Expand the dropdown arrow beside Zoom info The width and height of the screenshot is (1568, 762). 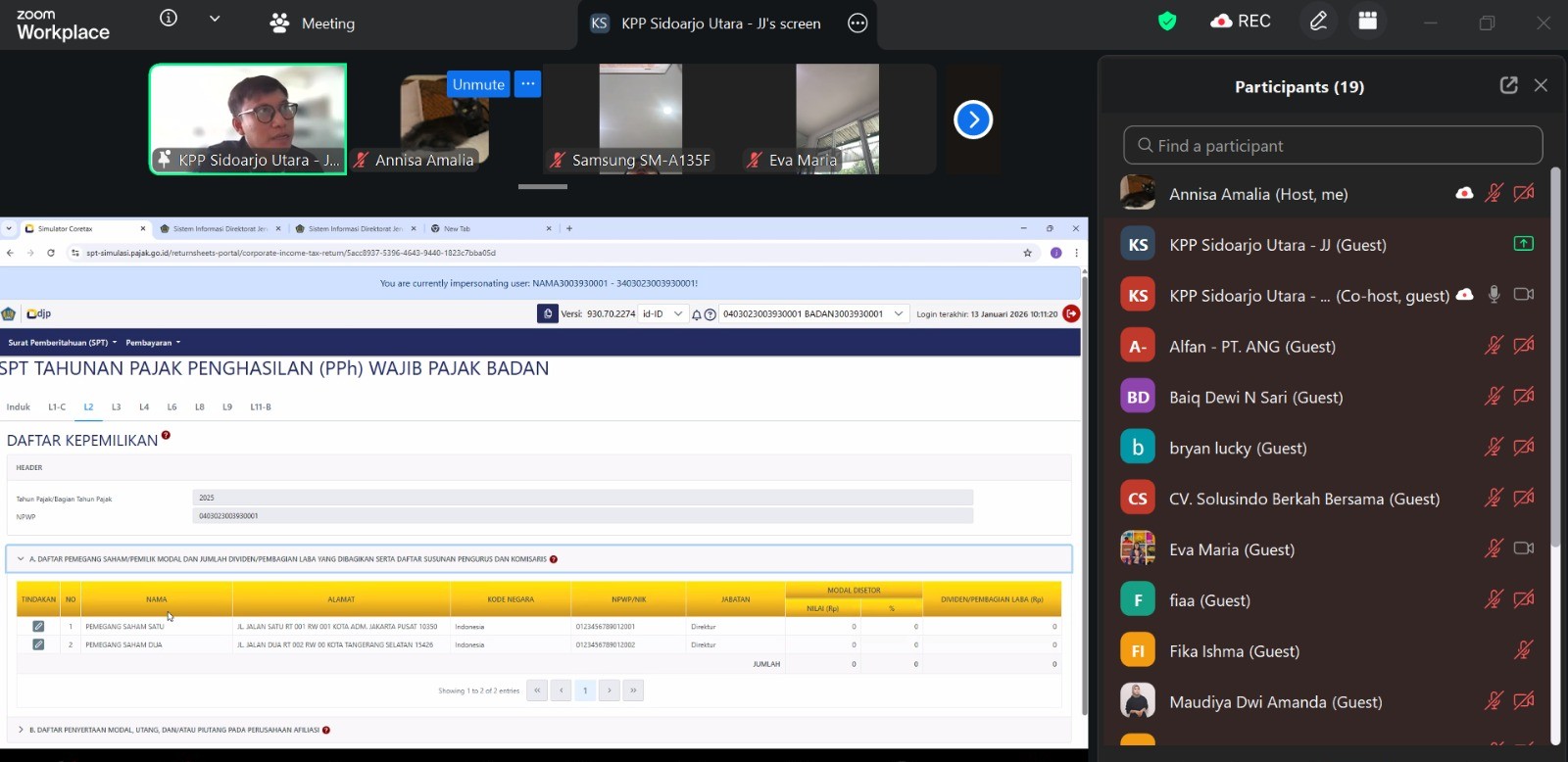tap(215, 19)
